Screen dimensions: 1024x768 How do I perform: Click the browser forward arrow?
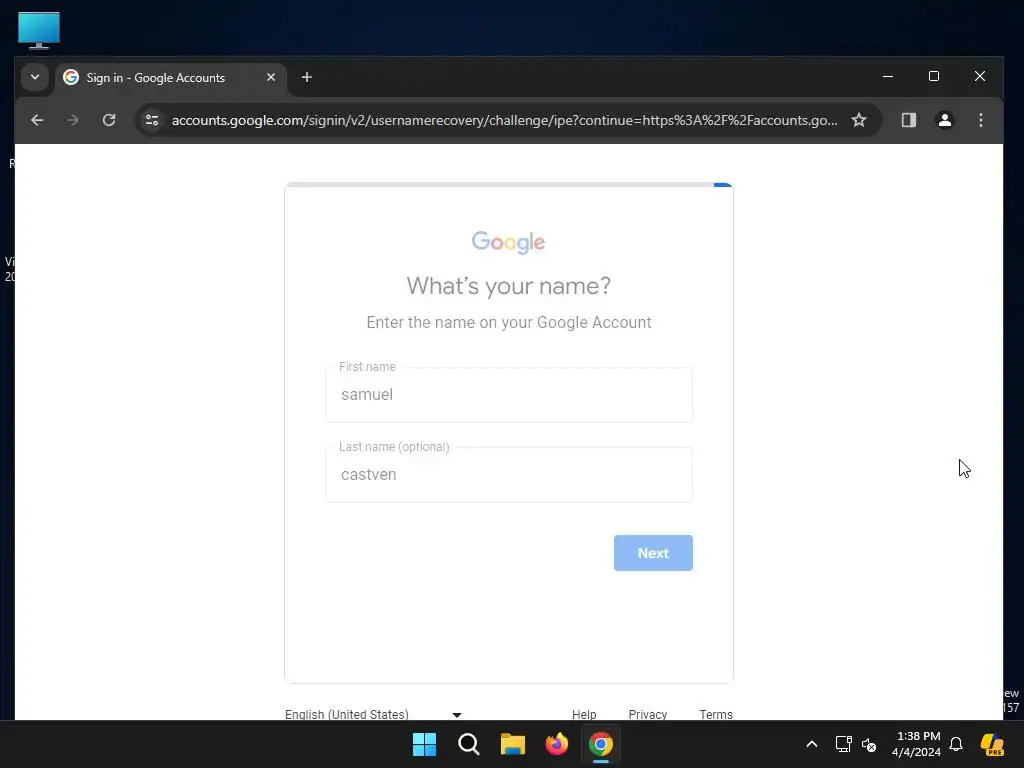tap(72, 120)
